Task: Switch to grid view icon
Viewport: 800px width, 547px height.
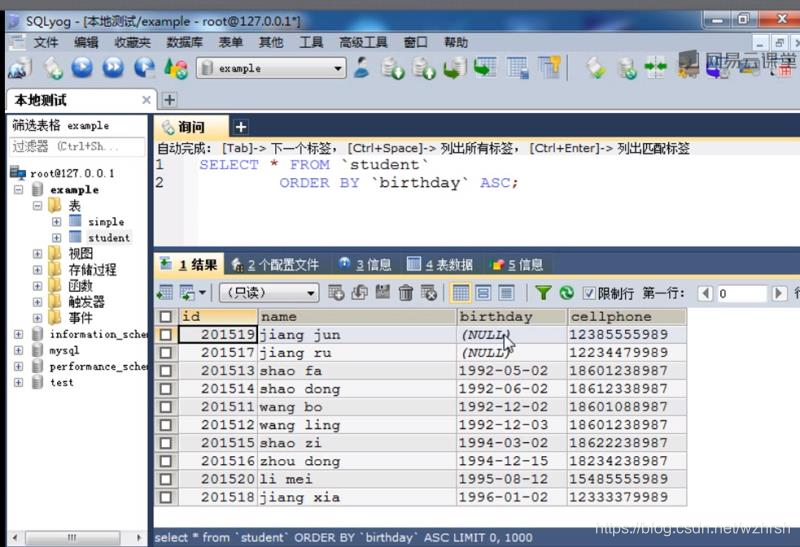Action: pyautogui.click(x=461, y=293)
